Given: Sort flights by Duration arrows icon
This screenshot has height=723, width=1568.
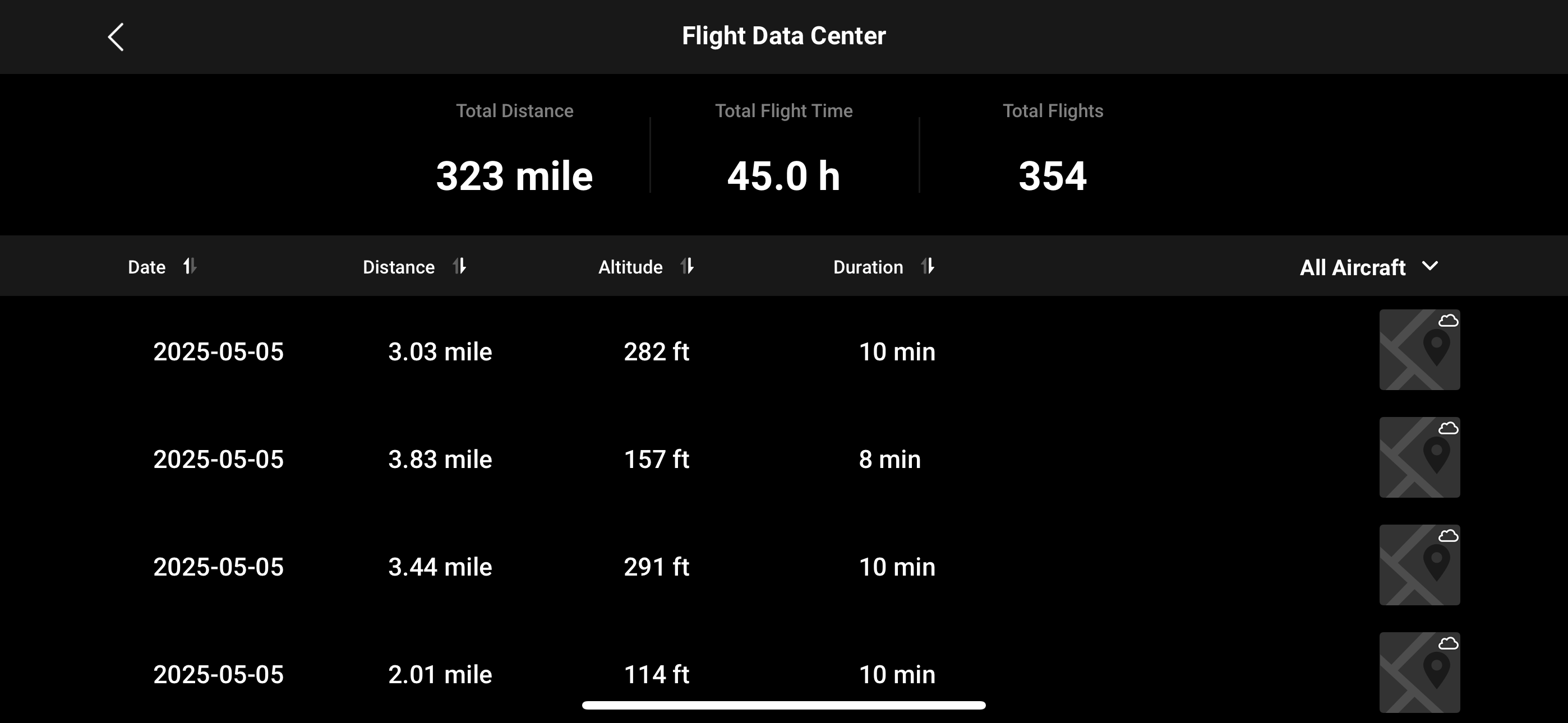Looking at the screenshot, I should pyautogui.click(x=928, y=266).
